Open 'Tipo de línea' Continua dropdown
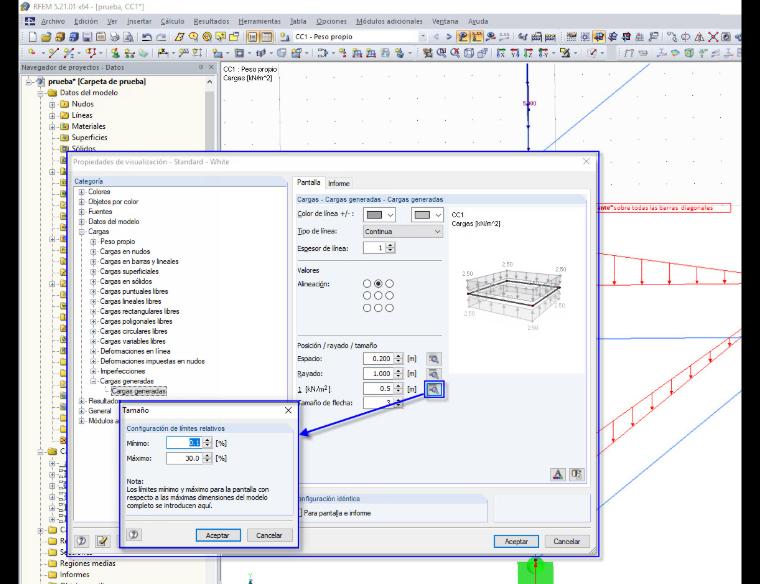760x584 pixels. 403,232
